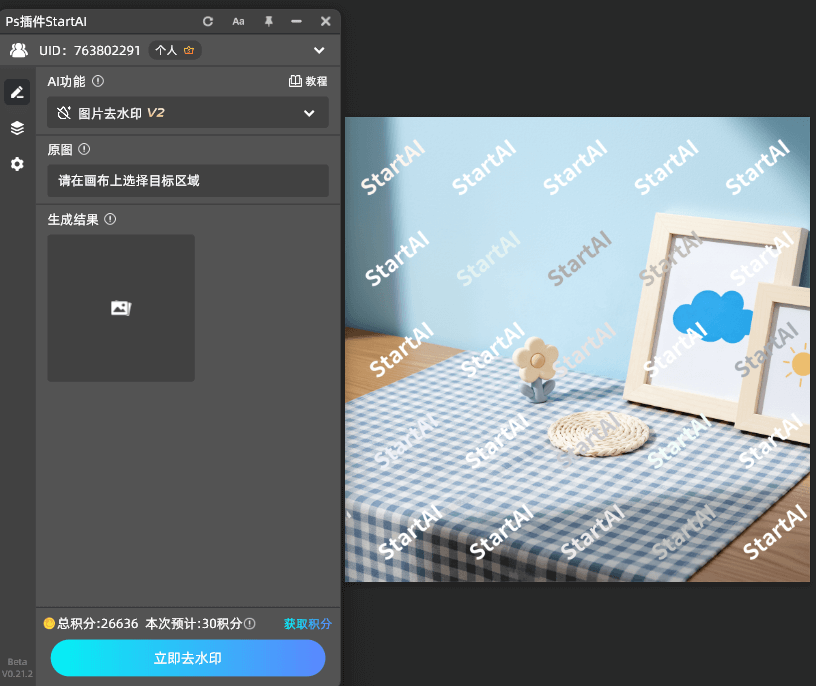Viewport: 816px width, 686px height.
Task: Open the settings gear in sidebar
Action: point(17,164)
